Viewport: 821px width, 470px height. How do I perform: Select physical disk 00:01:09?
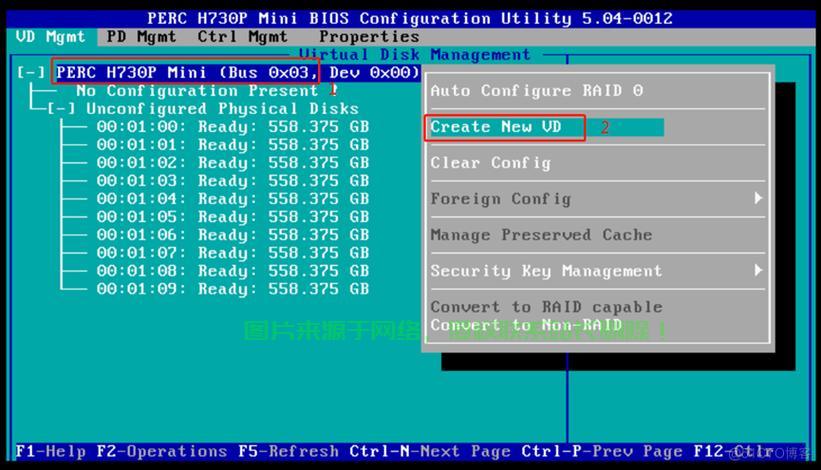tap(232, 289)
